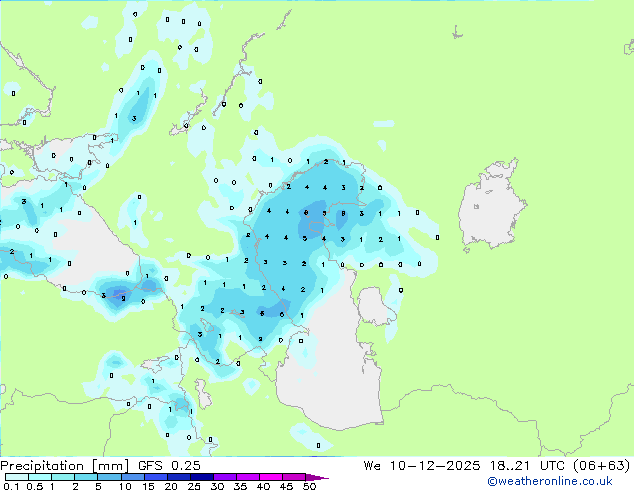Click the "GFS 0.25" model label
This screenshot has width=634, height=490.
click(x=169, y=466)
